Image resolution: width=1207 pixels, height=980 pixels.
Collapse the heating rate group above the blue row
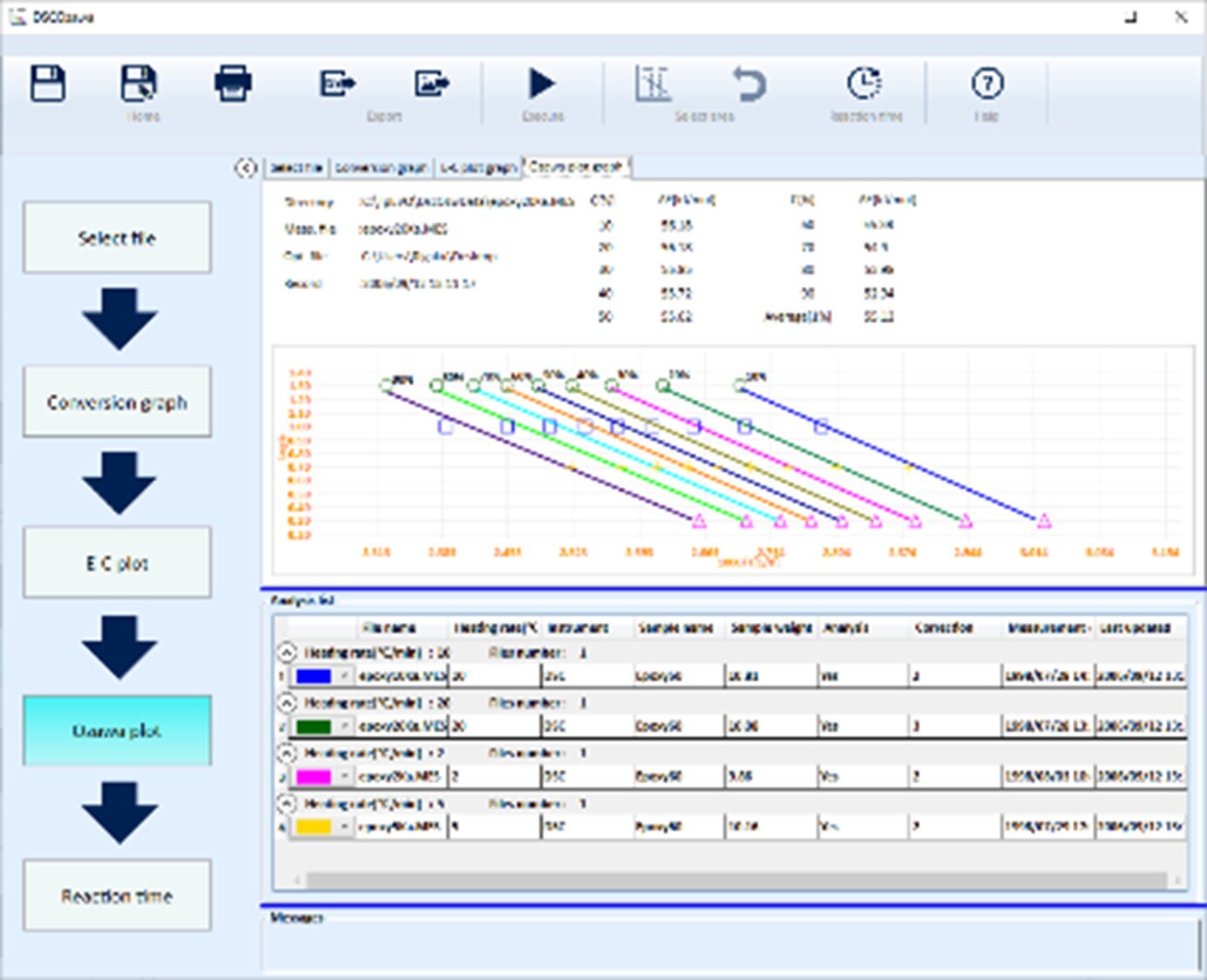[x=287, y=652]
